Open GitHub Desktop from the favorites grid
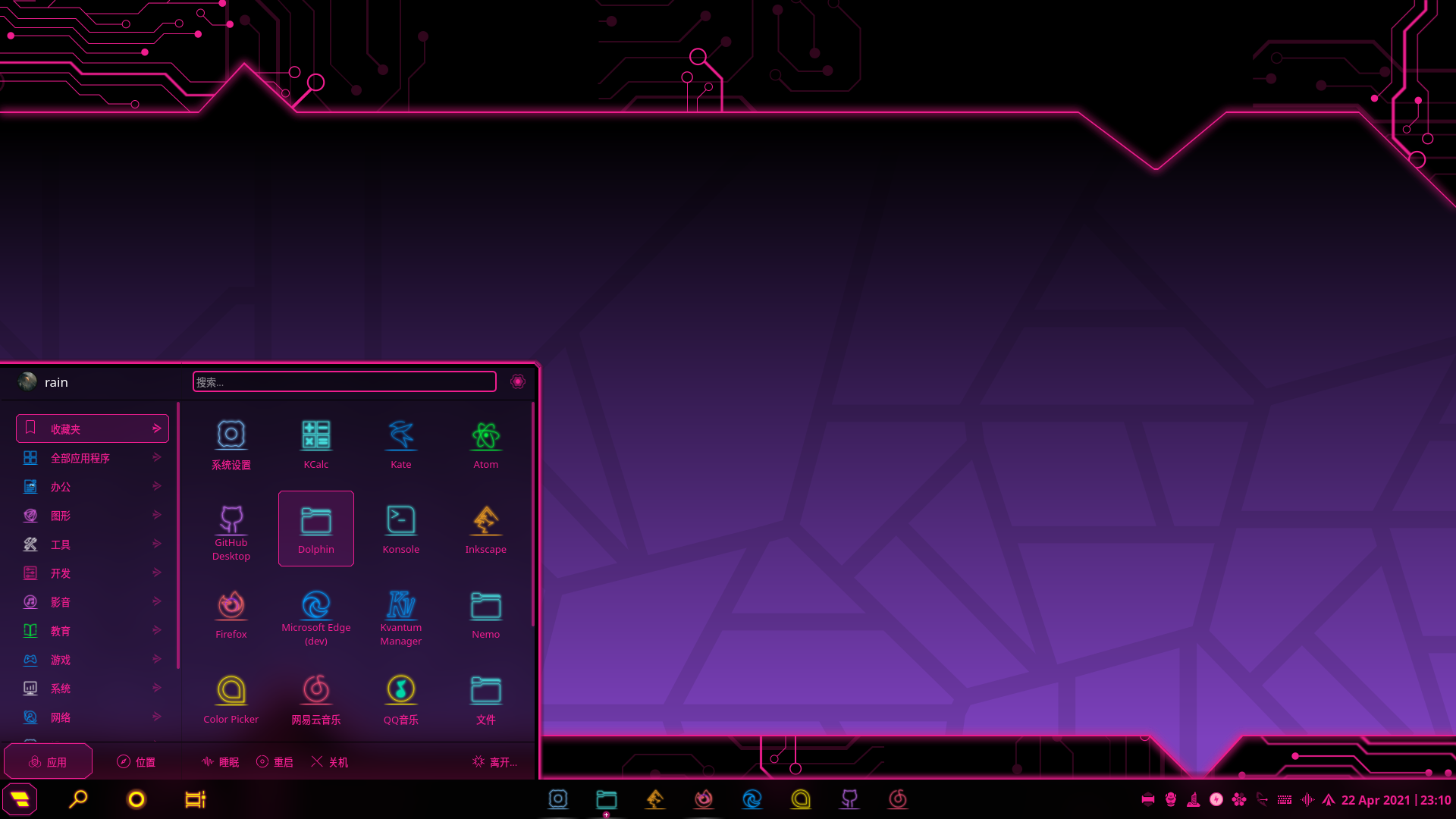This screenshot has height=819, width=1456. click(231, 529)
